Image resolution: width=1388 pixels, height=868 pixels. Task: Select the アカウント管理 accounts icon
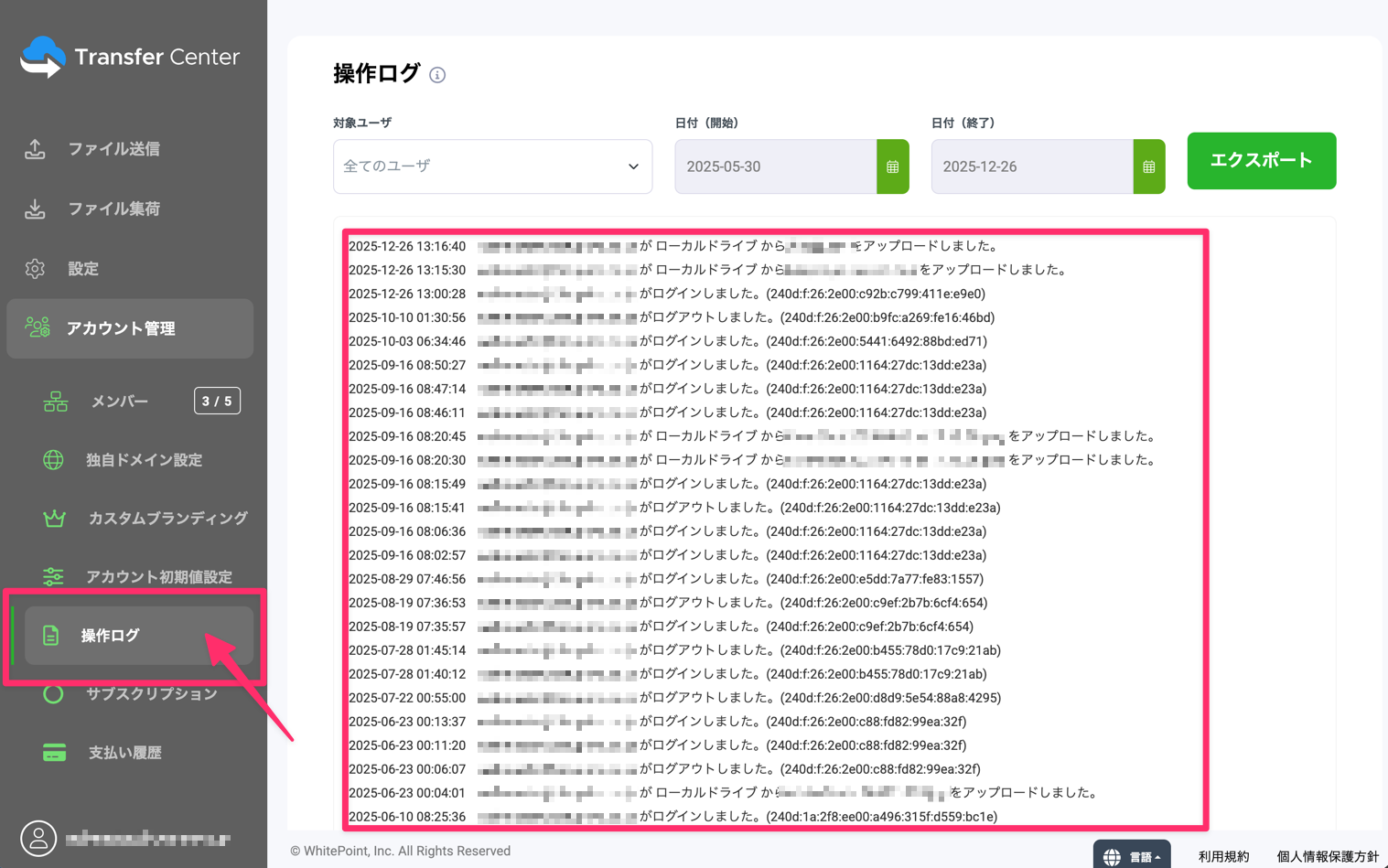tap(37, 327)
